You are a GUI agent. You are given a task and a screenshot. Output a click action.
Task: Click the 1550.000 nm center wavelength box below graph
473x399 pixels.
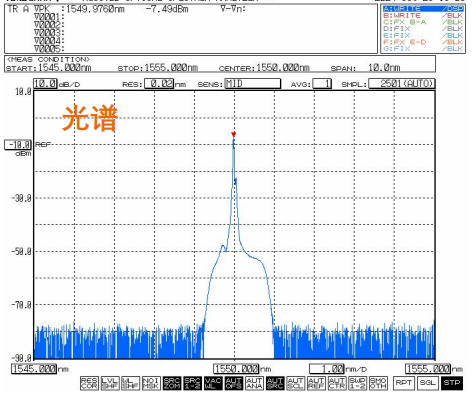click(x=236, y=369)
